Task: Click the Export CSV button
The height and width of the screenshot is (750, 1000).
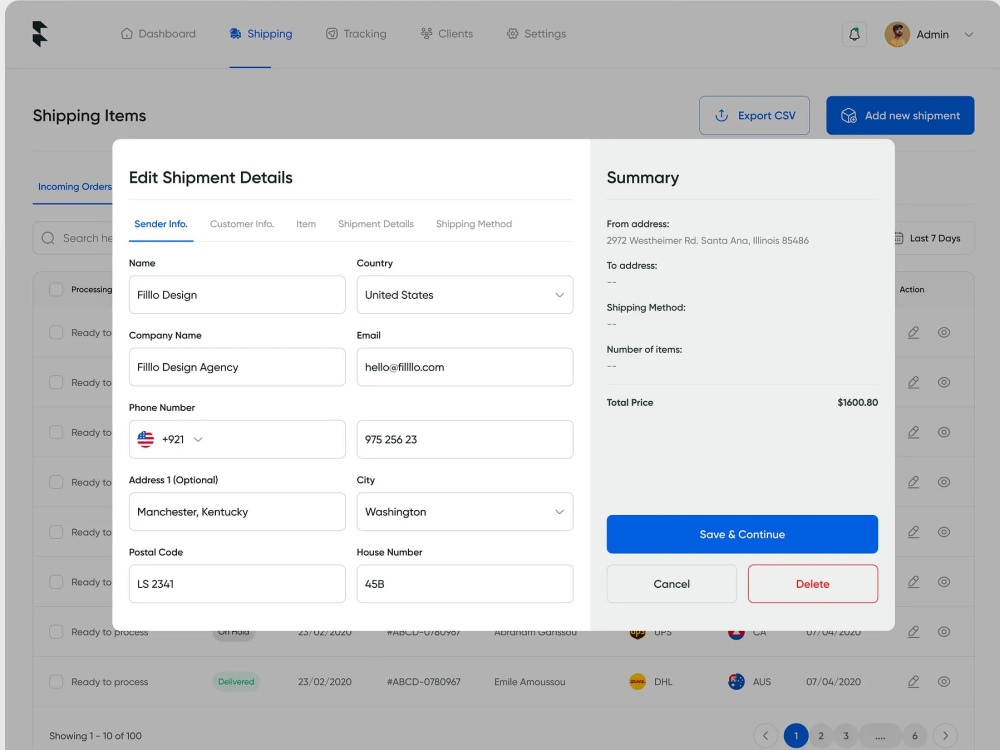Action: (x=754, y=115)
